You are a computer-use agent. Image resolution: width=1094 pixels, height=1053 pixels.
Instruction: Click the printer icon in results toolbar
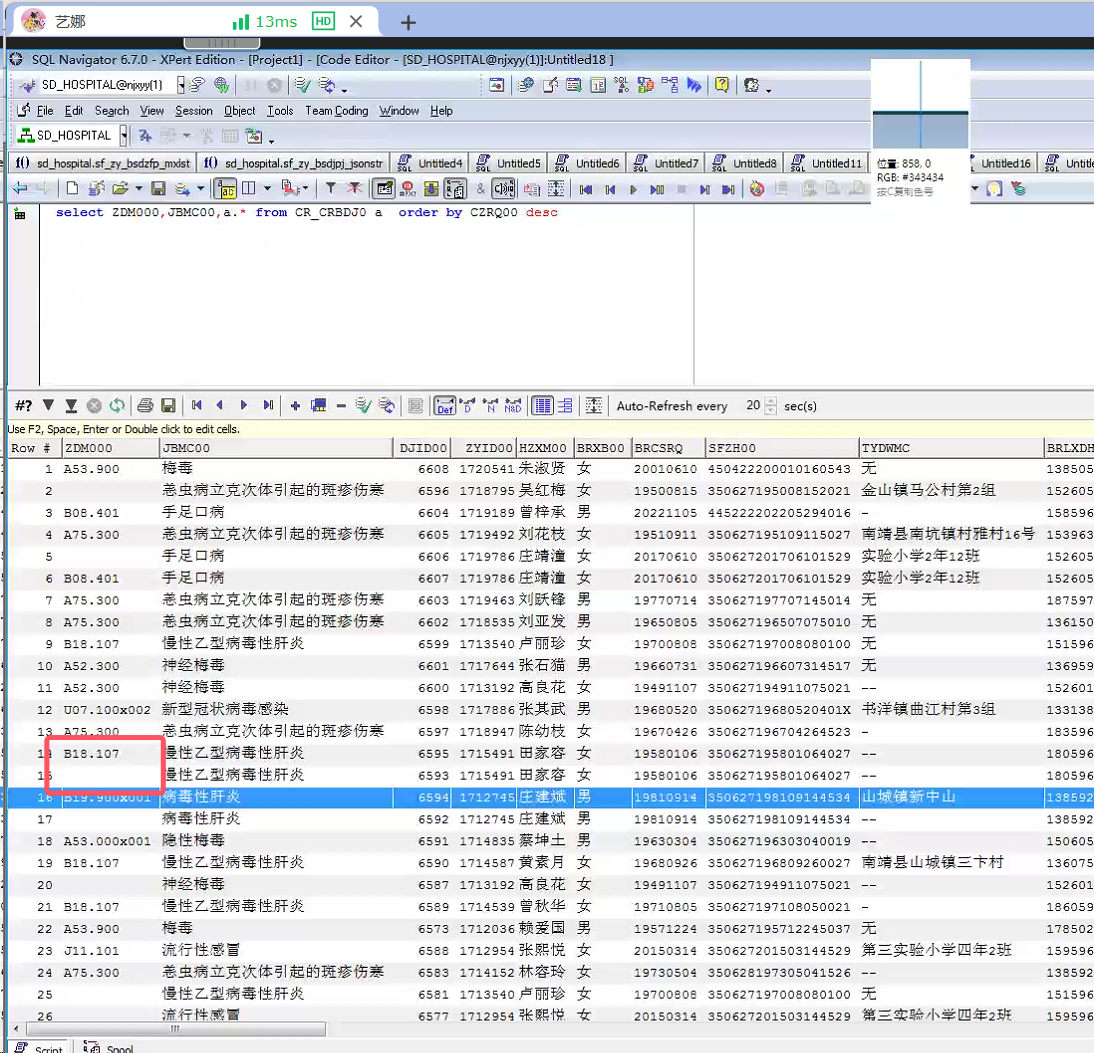pyautogui.click(x=145, y=405)
